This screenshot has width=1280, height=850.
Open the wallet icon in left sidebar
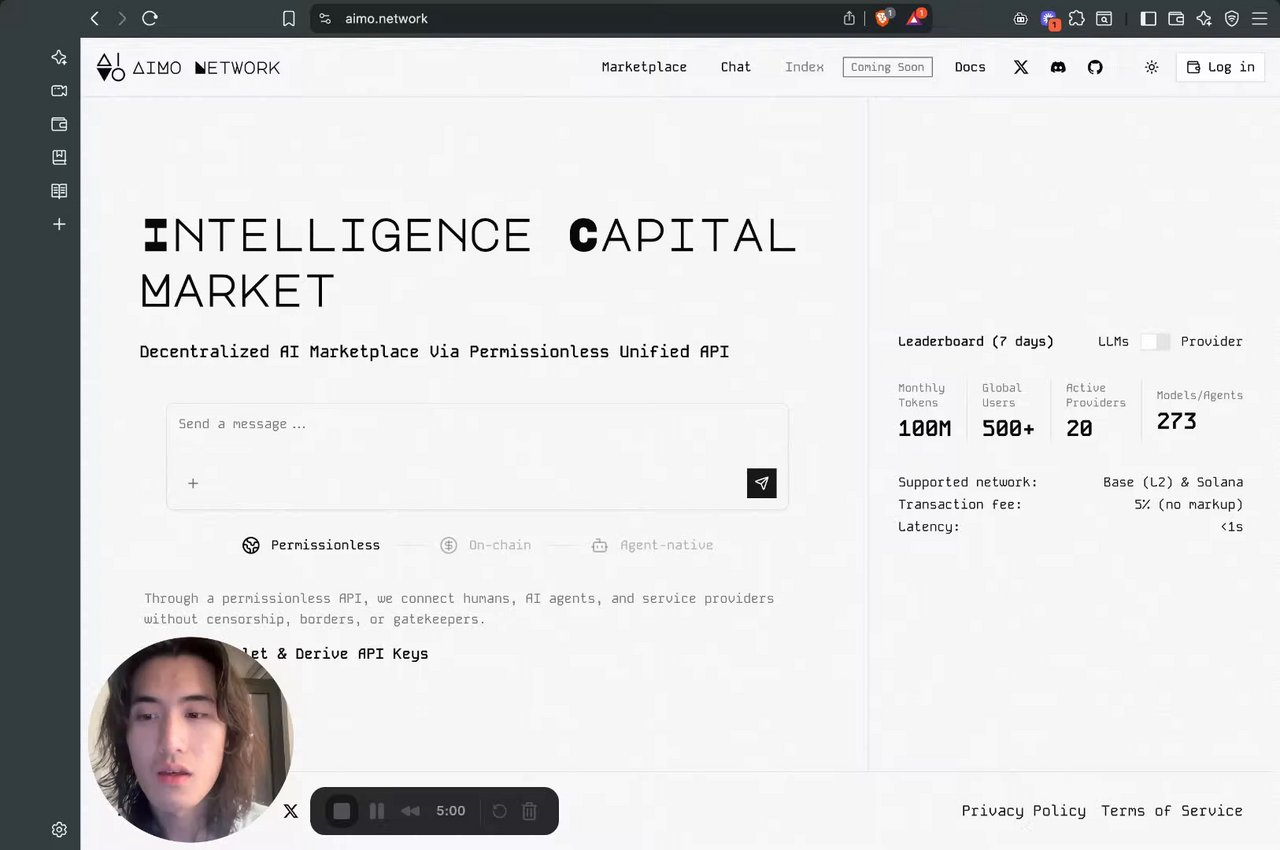point(59,124)
